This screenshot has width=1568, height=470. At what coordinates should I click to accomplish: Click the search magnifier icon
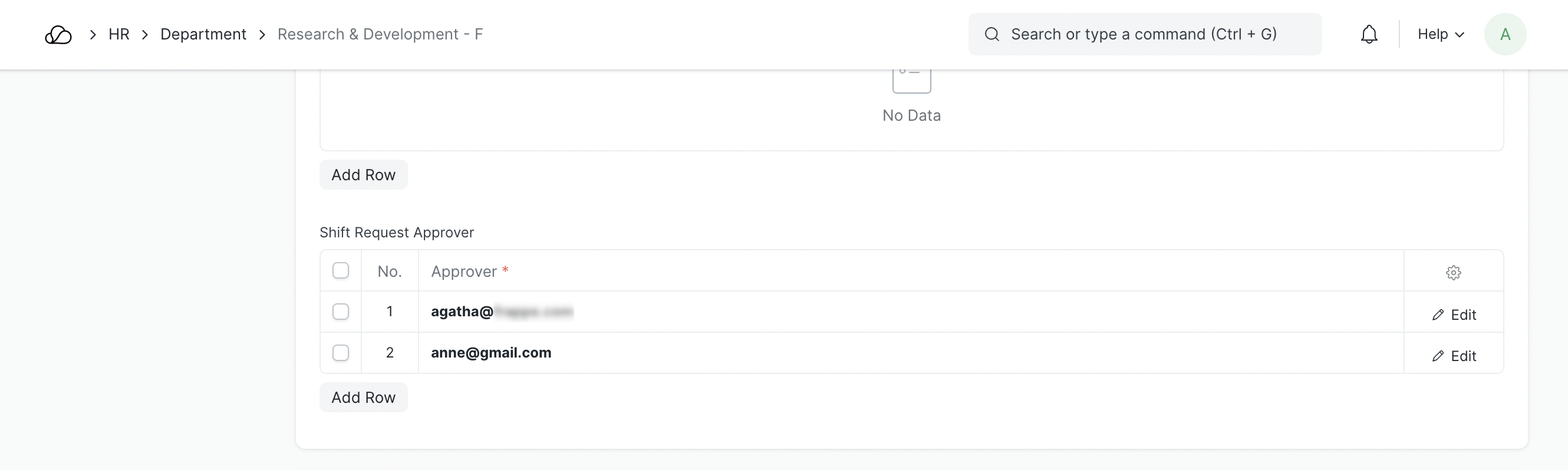click(x=991, y=35)
